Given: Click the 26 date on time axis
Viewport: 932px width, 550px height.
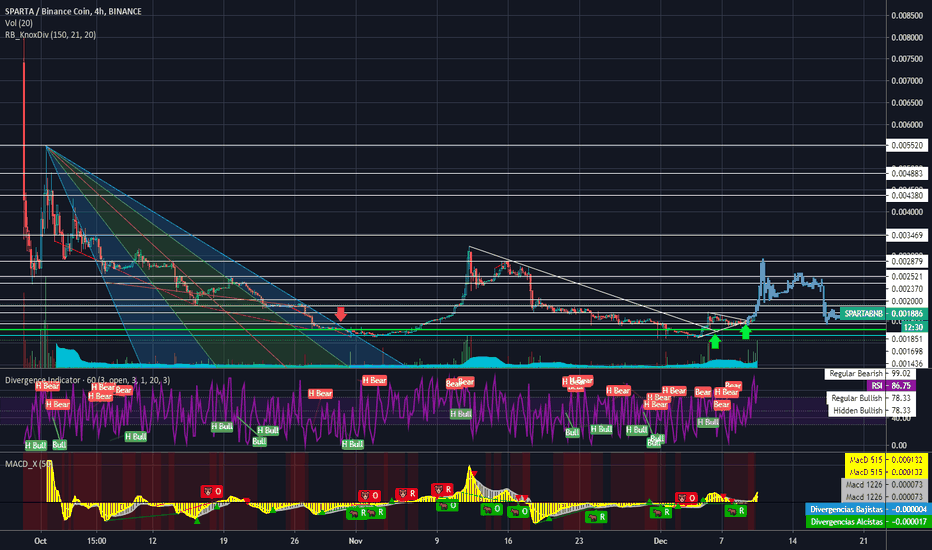Looking at the screenshot, I should click(295, 541).
